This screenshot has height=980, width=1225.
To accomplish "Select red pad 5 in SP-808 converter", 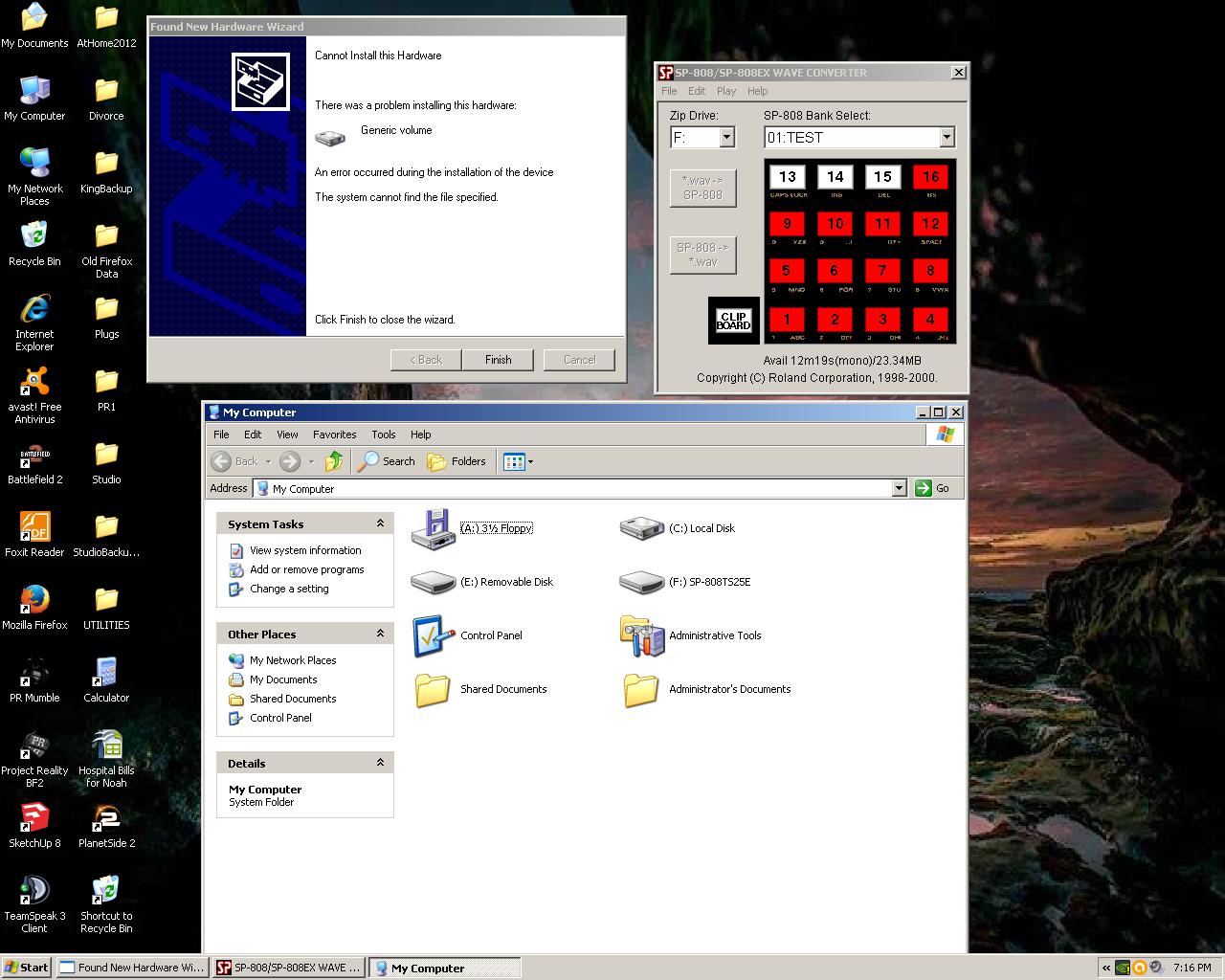I will (787, 272).
